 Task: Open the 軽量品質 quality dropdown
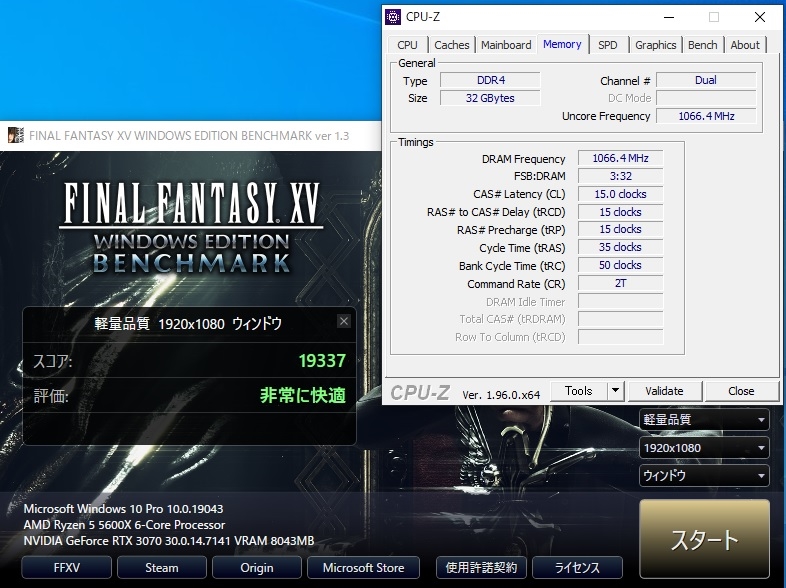coord(704,420)
